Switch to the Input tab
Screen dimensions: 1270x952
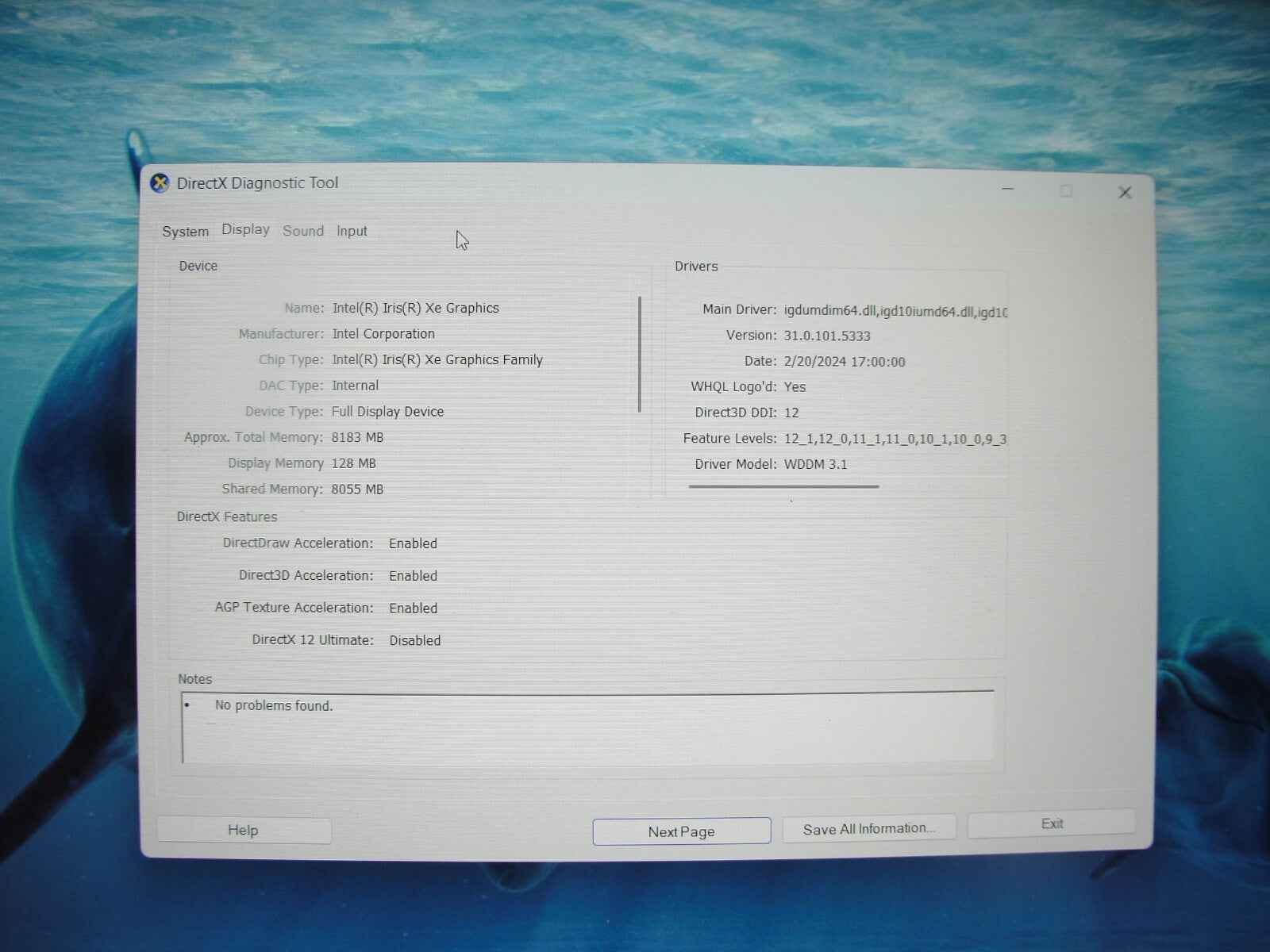[x=351, y=230]
